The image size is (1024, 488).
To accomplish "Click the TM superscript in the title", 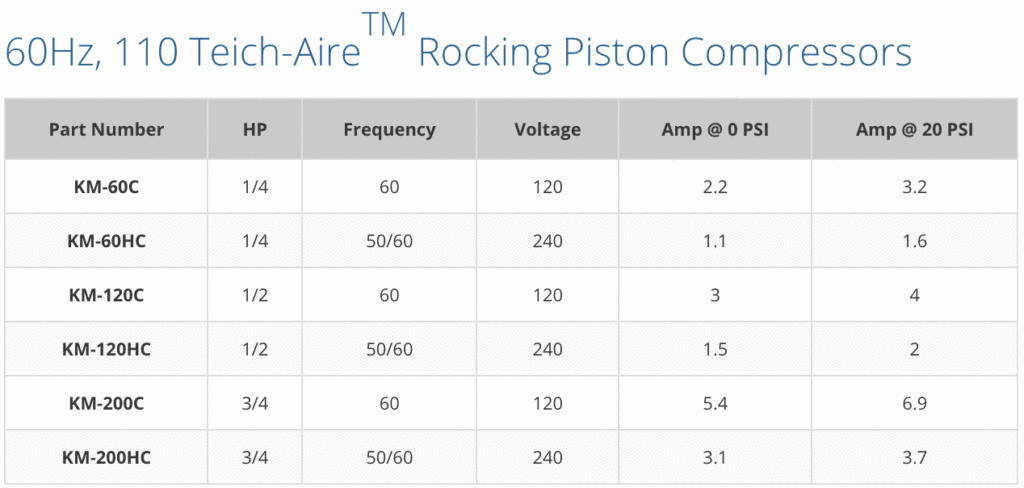I will [x=385, y=25].
